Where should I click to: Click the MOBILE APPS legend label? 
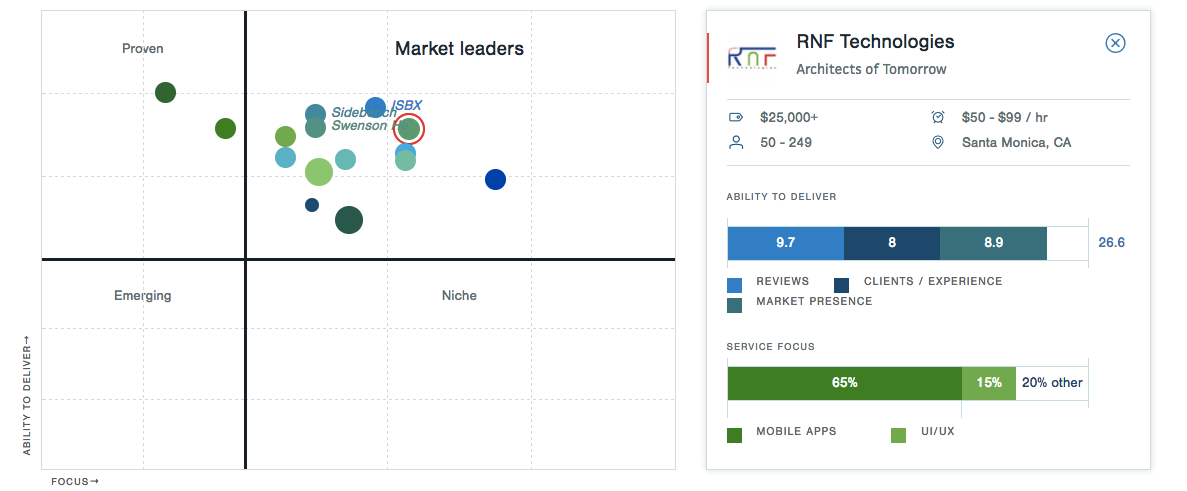(796, 431)
